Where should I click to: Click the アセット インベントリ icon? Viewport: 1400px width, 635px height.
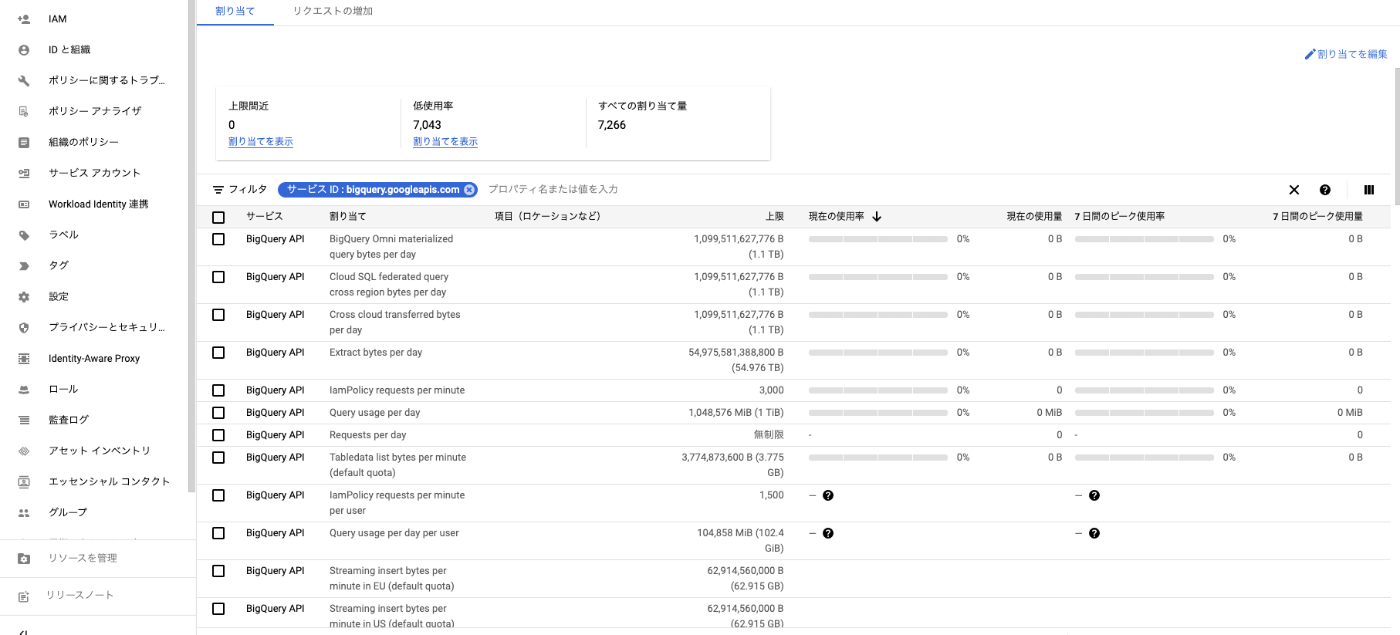click(x=24, y=451)
